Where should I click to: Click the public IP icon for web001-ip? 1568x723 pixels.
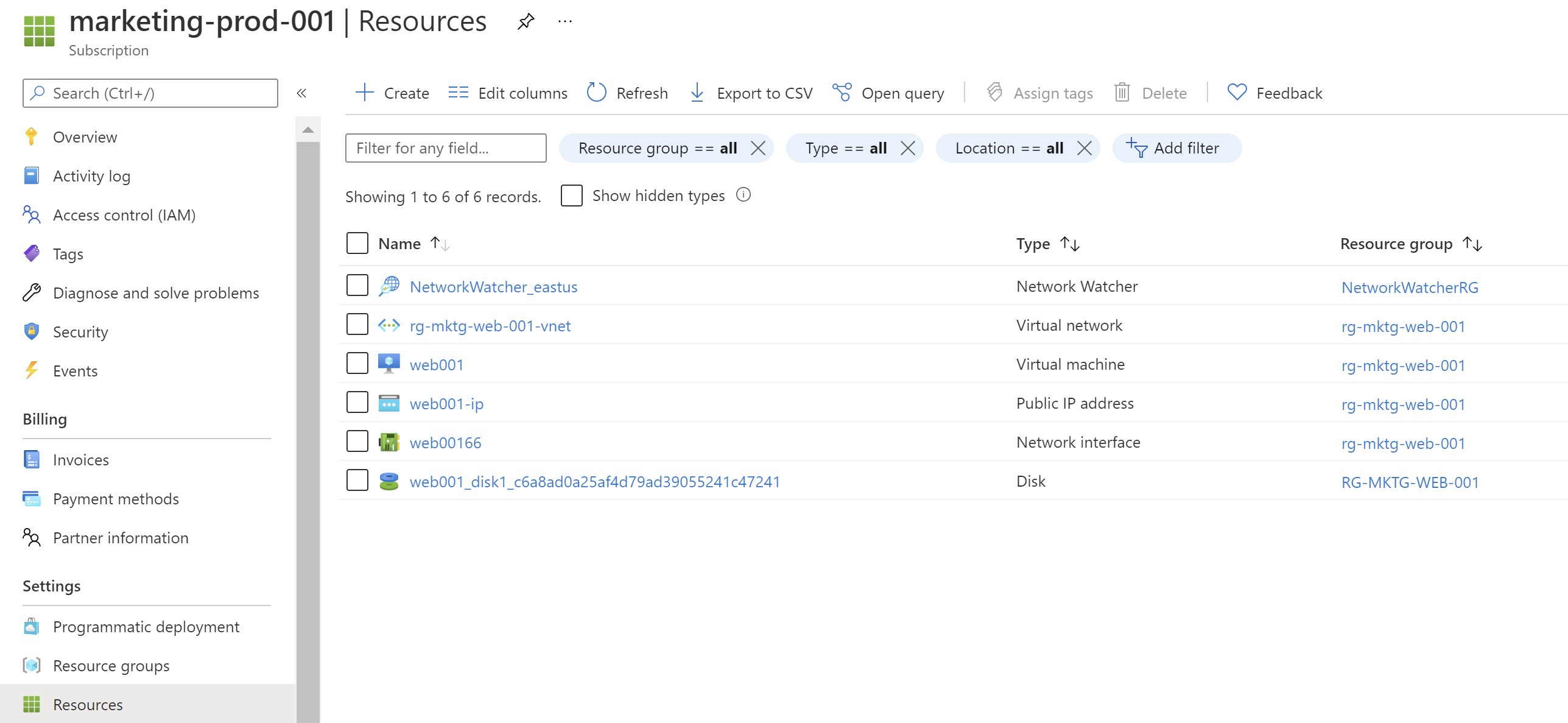point(389,403)
